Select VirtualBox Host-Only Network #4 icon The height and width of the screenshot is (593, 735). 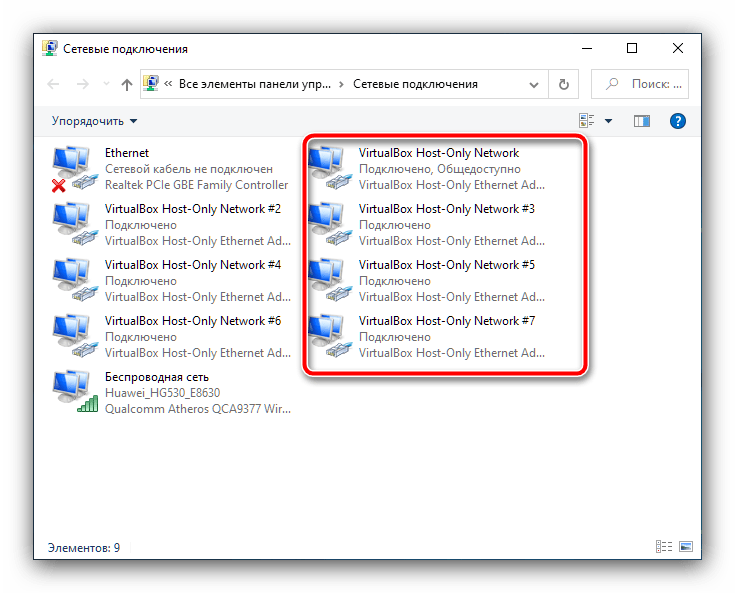click(75, 281)
